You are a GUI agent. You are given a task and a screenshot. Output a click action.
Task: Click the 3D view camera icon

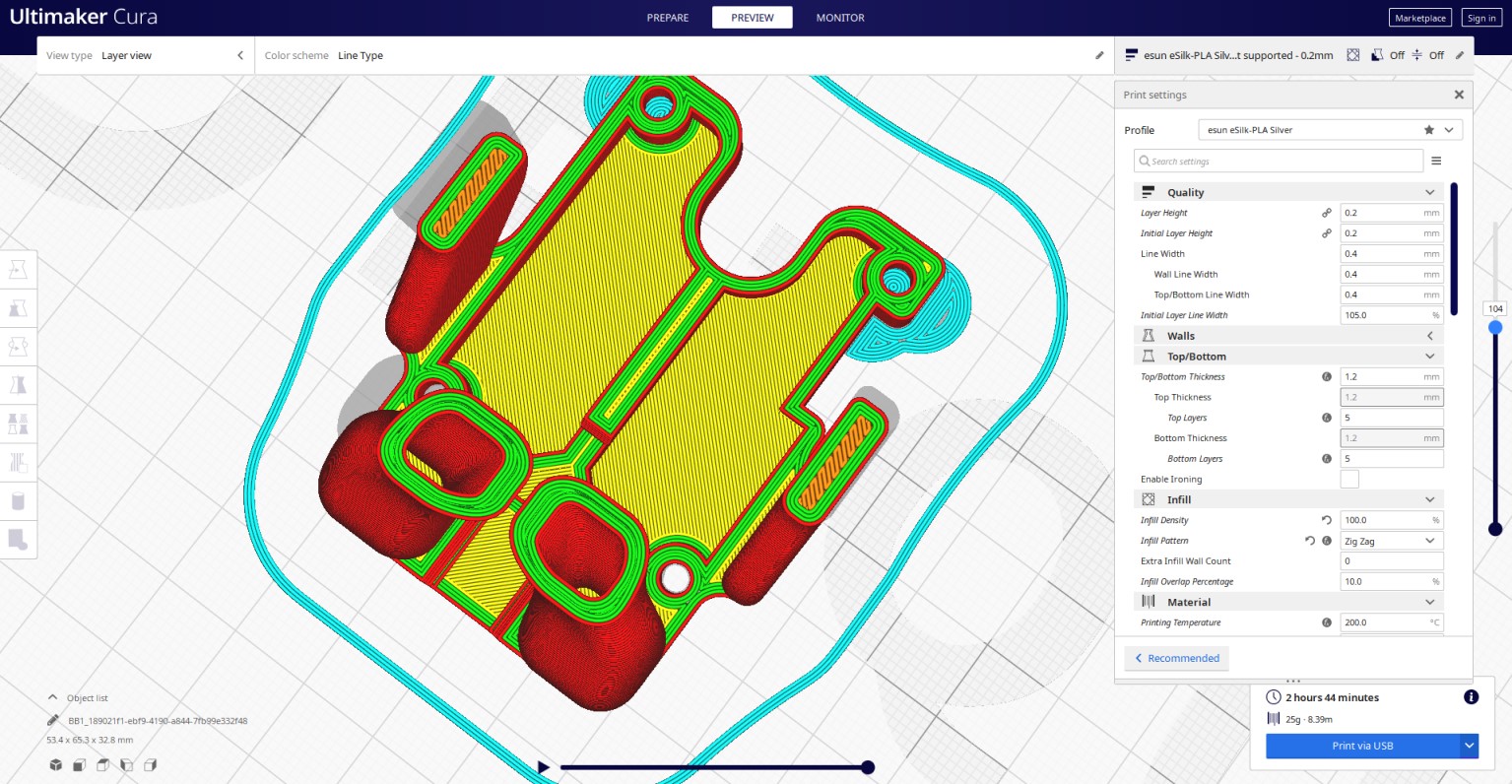[x=56, y=765]
